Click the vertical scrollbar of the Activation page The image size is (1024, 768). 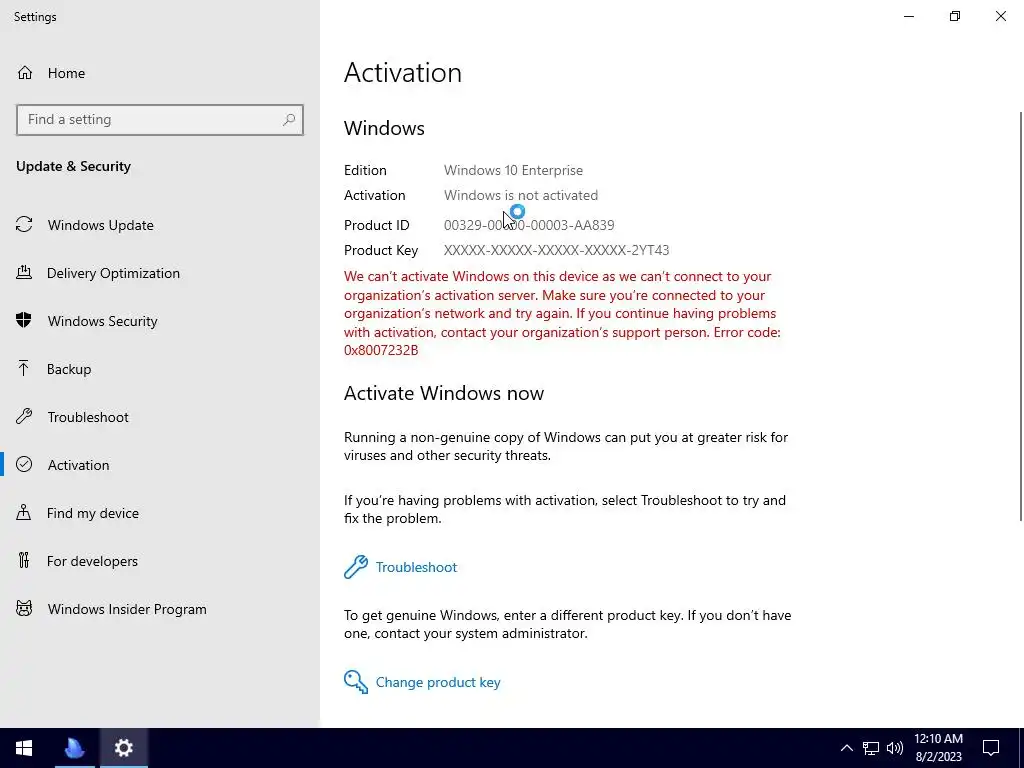point(1021,316)
